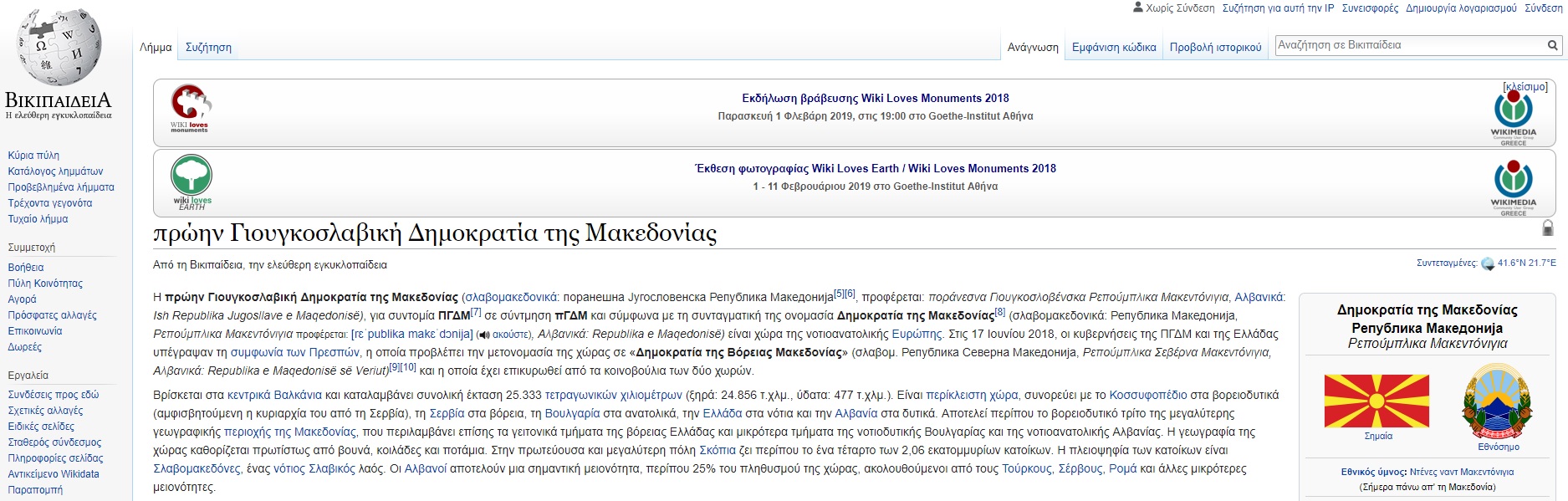This screenshot has width=1568, height=501.
Task: Click the coordinates globe icon
Action: pos(1488,263)
